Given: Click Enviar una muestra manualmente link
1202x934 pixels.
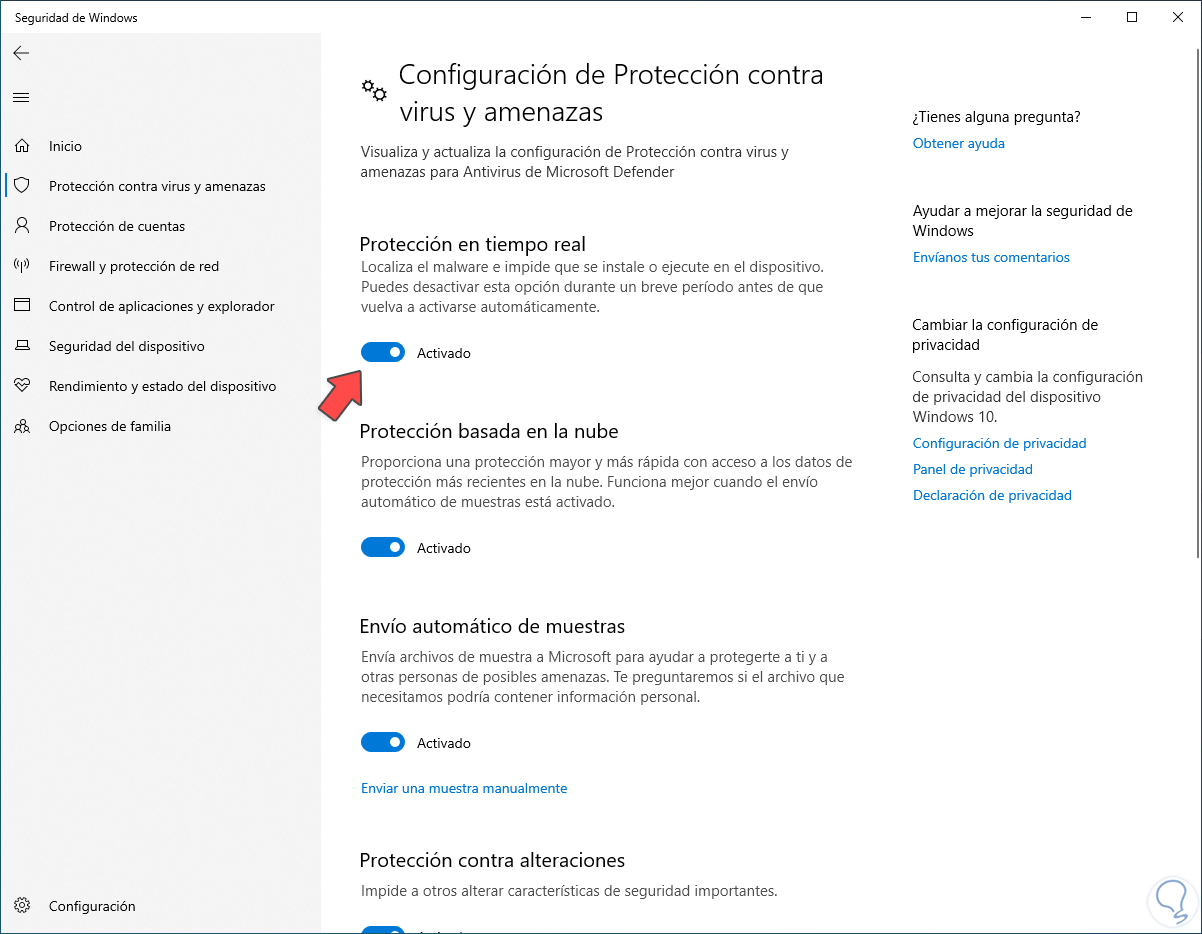Looking at the screenshot, I should click(464, 788).
